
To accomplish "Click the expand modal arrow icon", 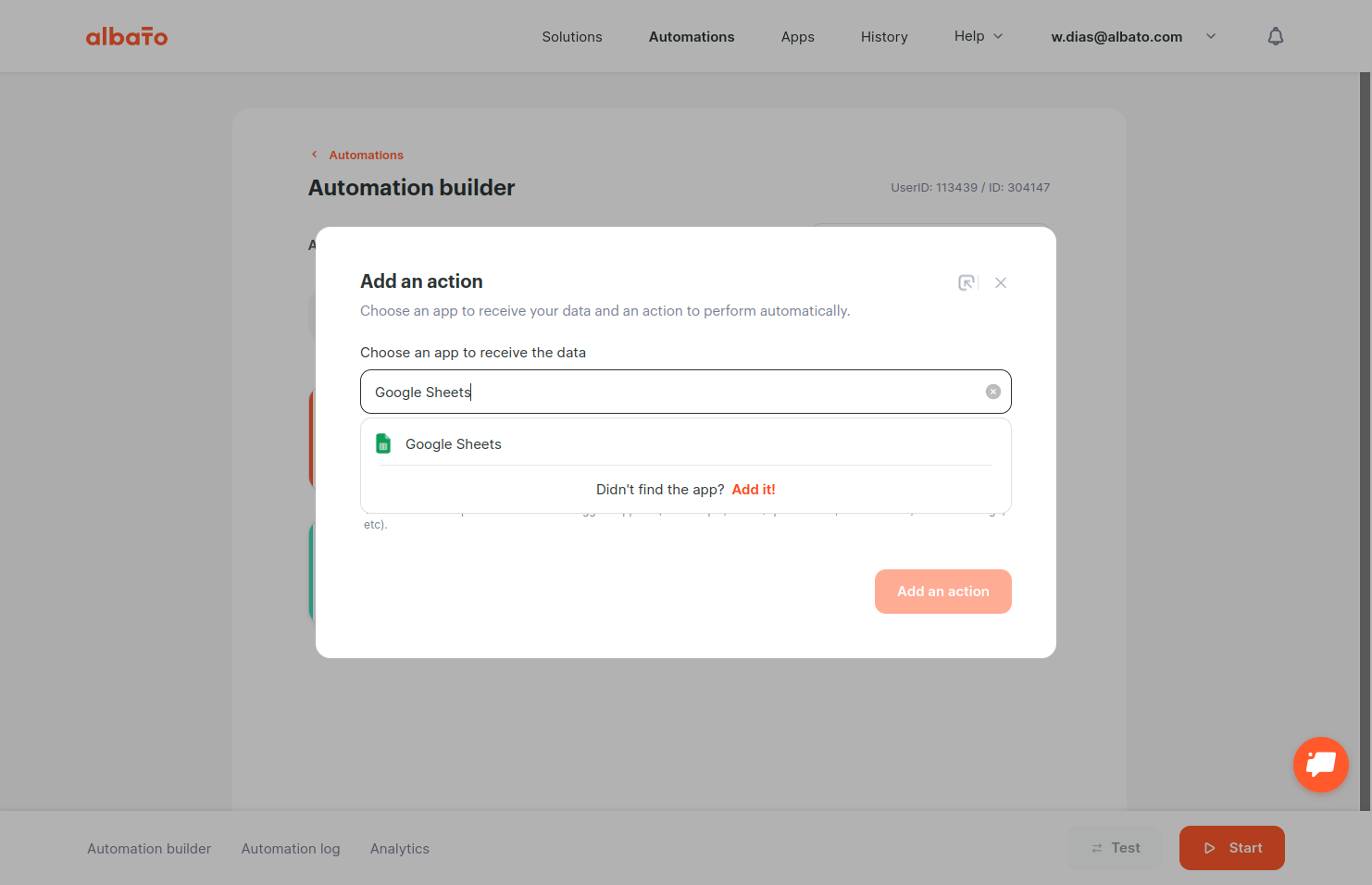I will (x=967, y=282).
